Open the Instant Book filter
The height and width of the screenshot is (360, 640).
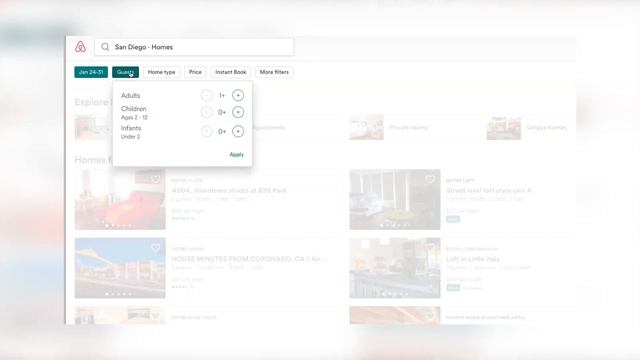pyautogui.click(x=231, y=72)
